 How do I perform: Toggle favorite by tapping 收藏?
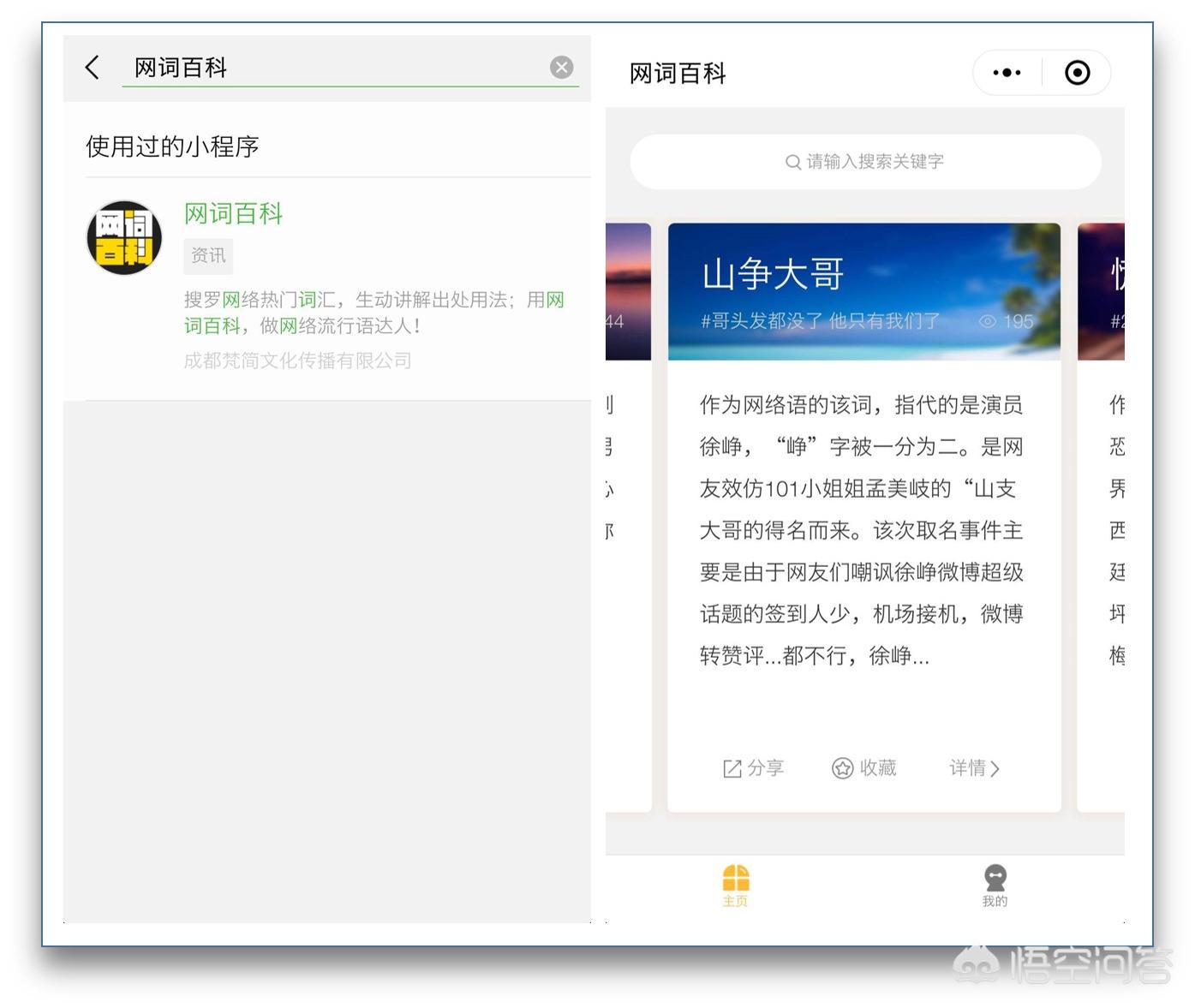865,768
